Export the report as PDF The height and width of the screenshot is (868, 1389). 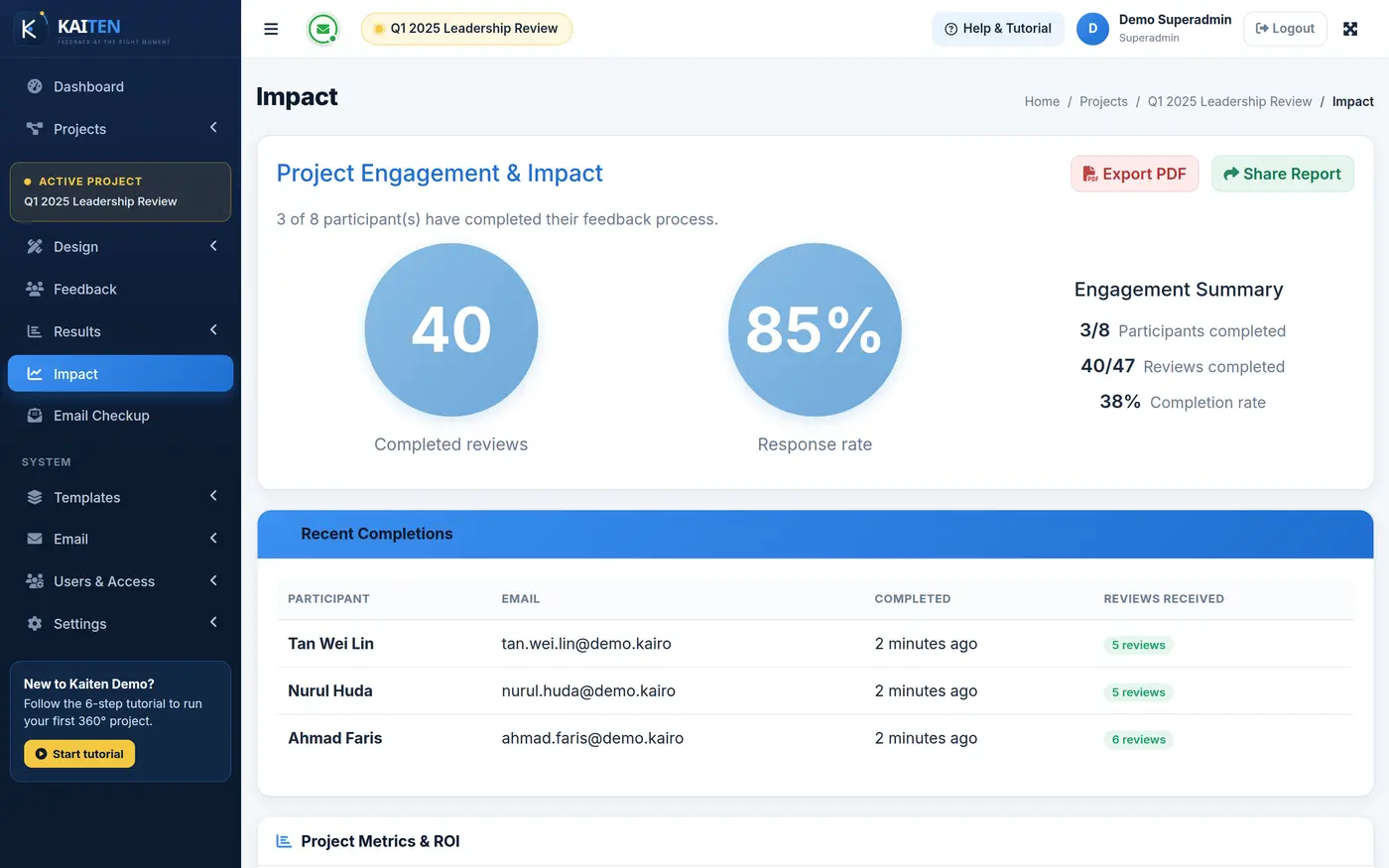point(1134,174)
